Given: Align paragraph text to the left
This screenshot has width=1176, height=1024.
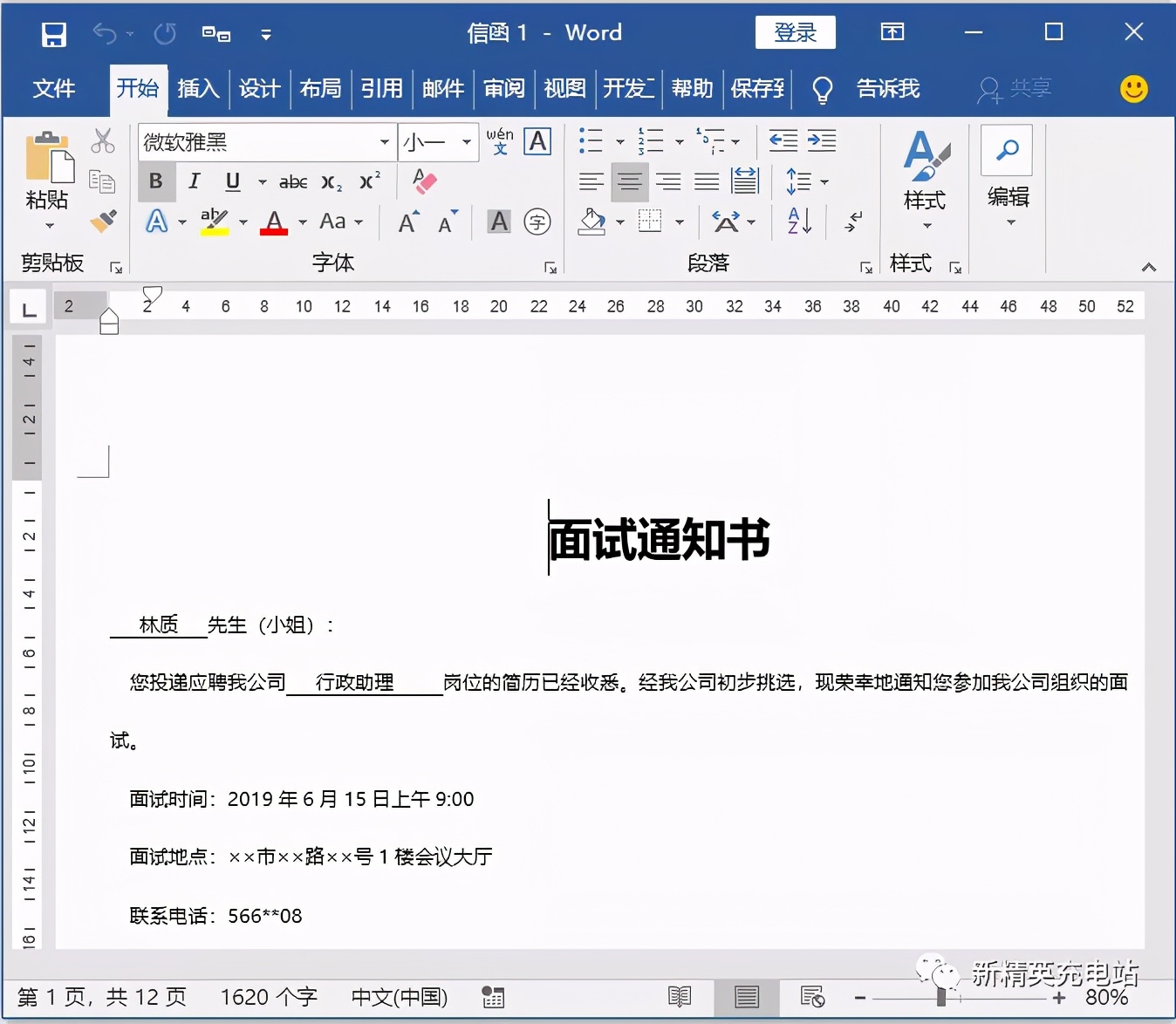Looking at the screenshot, I should pyautogui.click(x=591, y=181).
